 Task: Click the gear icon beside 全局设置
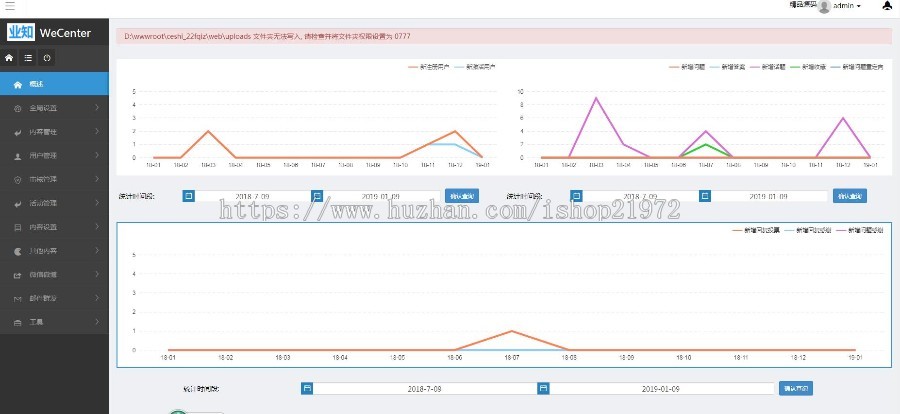[x=17, y=108]
